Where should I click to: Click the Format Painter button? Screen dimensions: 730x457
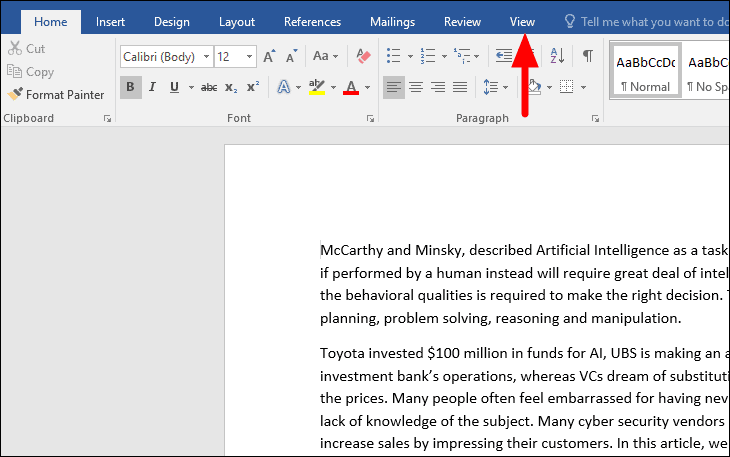click(x=56, y=95)
